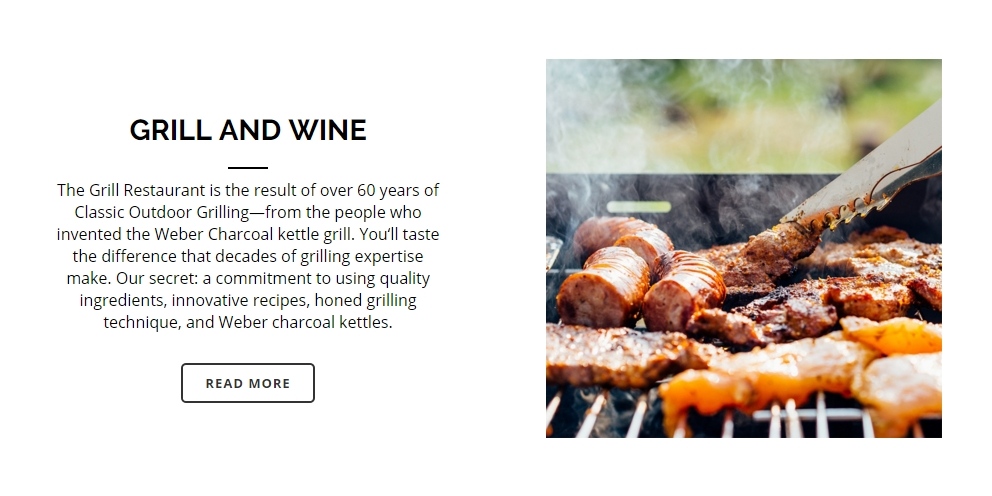Click the word "GRILL" in the heading

pyautogui.click(x=171, y=130)
